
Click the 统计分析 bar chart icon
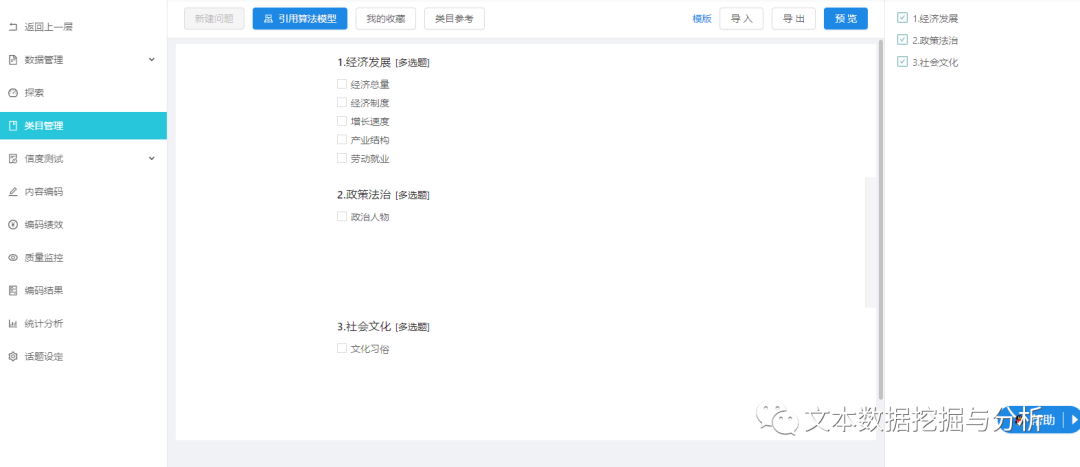(12, 324)
